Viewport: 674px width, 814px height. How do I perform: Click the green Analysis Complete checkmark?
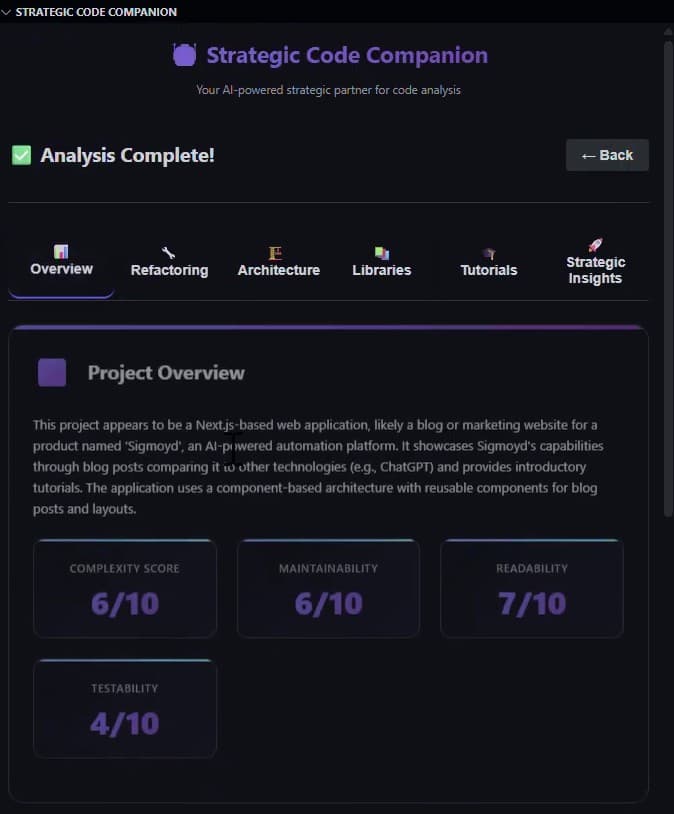click(x=19, y=155)
